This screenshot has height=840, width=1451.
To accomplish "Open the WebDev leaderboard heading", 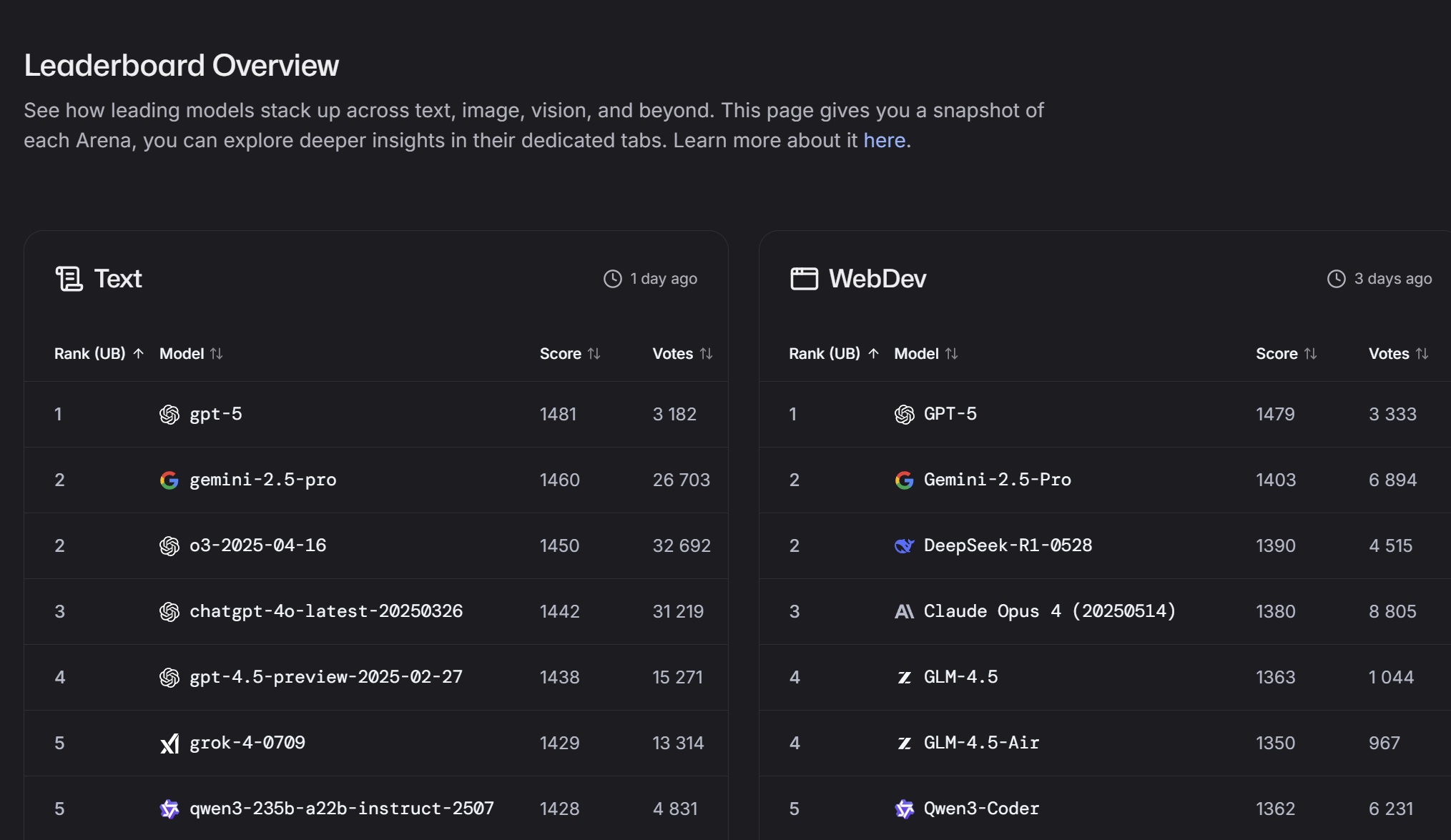I will [877, 279].
